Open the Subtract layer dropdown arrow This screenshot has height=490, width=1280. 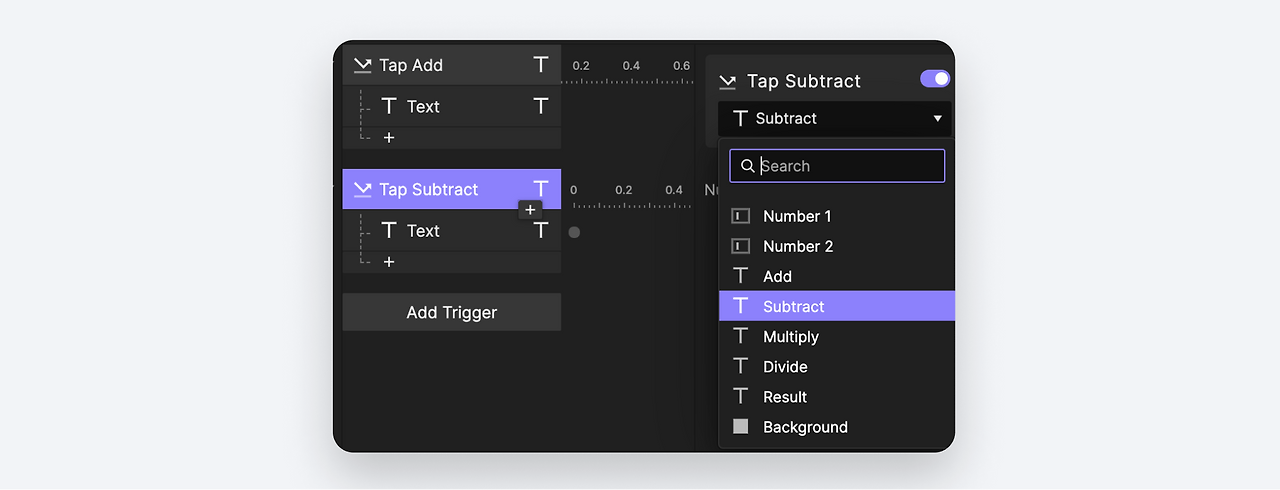click(x=937, y=118)
